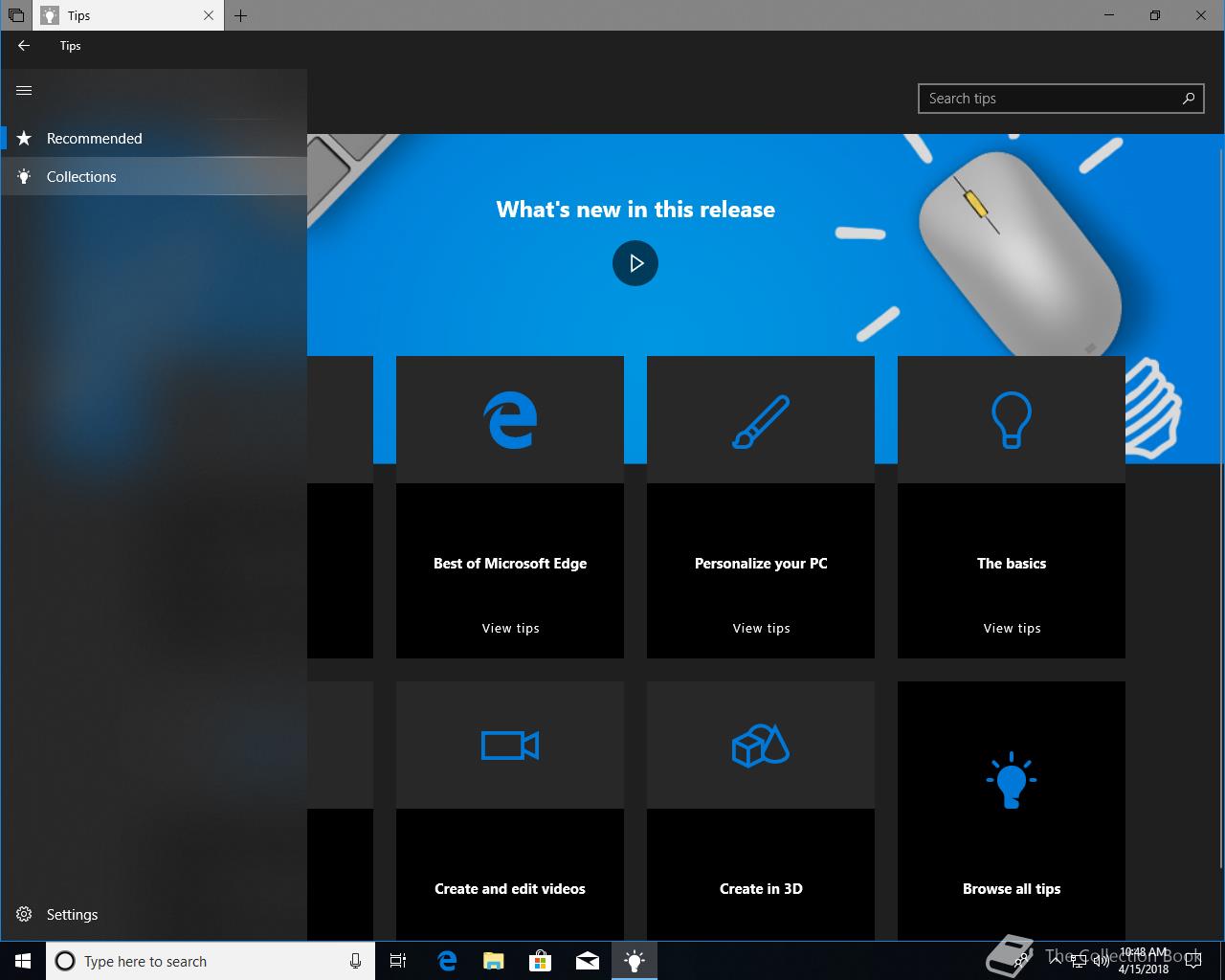
Task: Open the Microsoft Edge logo tile
Action: 510,419
